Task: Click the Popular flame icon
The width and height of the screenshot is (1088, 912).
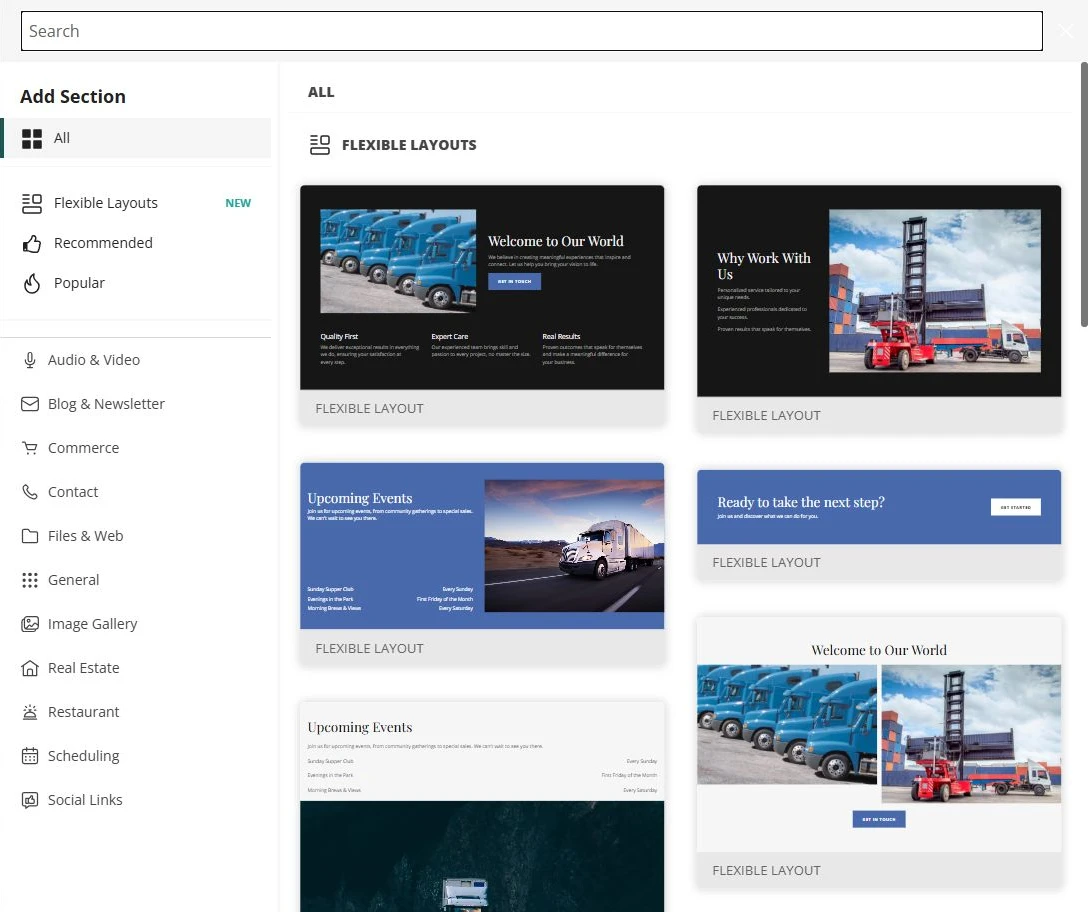Action: tap(32, 283)
